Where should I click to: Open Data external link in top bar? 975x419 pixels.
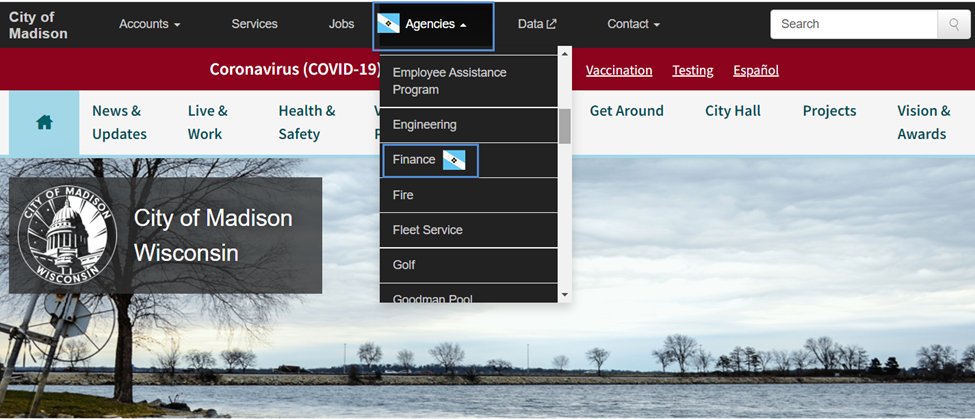(537, 24)
